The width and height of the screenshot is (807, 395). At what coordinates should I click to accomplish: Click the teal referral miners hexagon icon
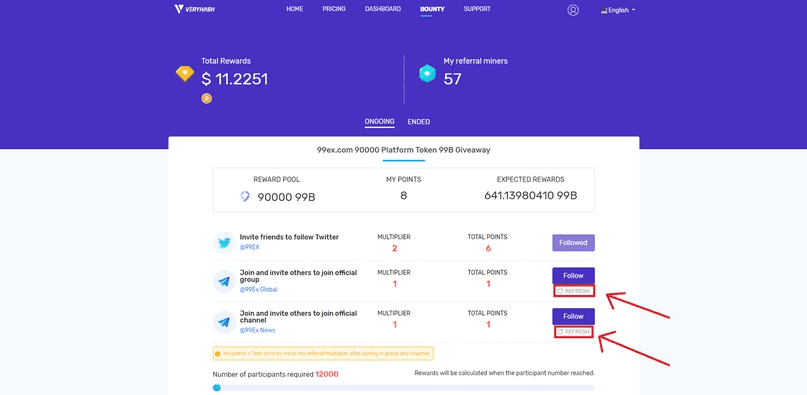(x=427, y=74)
